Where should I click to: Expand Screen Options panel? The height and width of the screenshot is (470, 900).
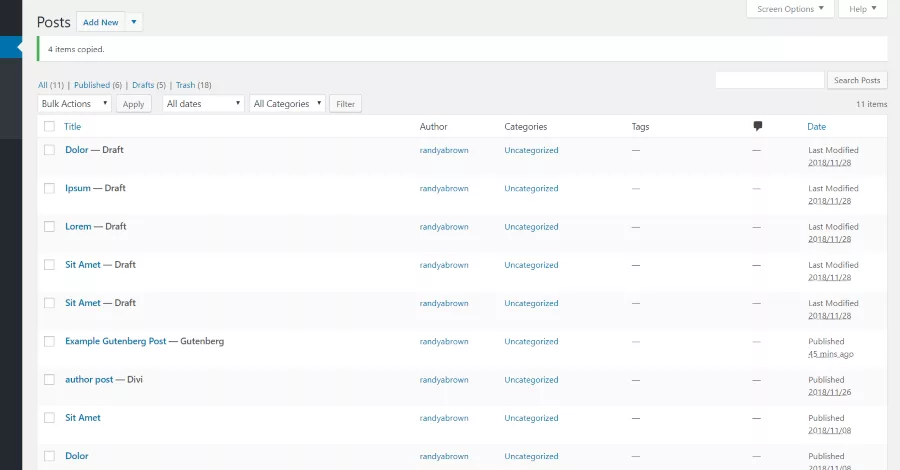[790, 9]
